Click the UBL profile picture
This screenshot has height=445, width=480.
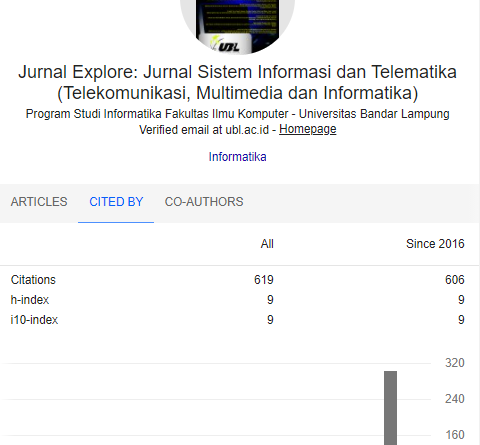[x=238, y=27]
